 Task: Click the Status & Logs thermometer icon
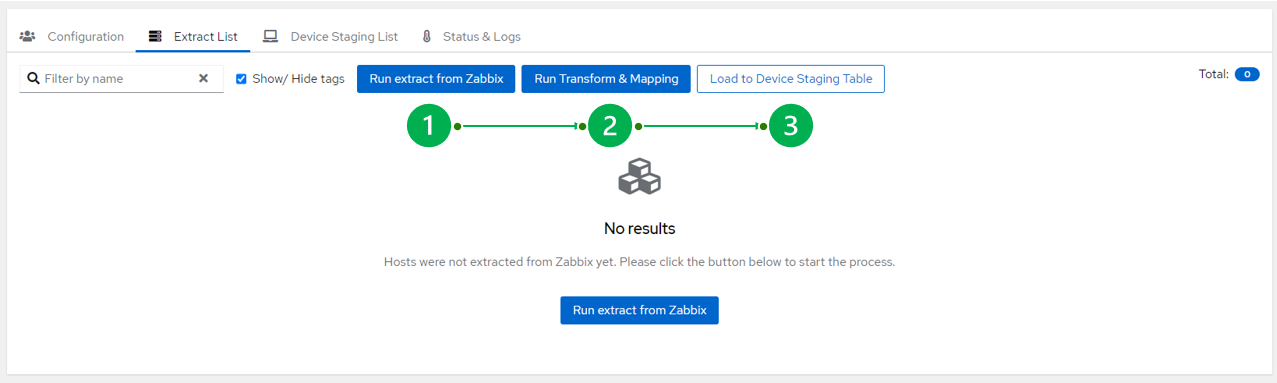tap(426, 37)
